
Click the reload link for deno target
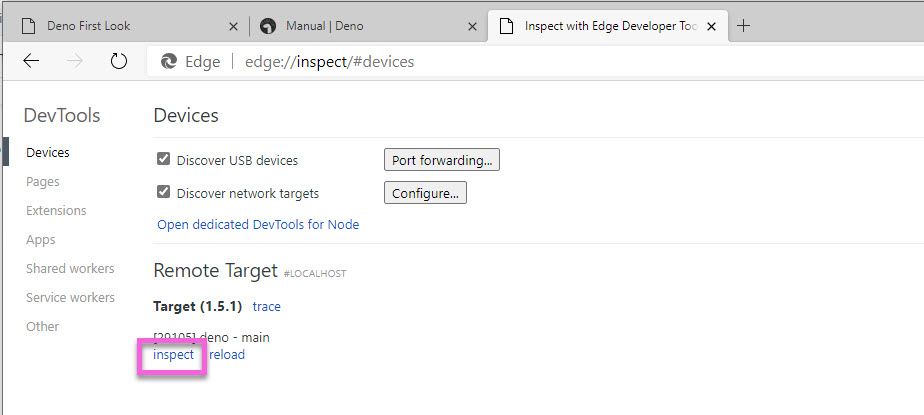point(227,354)
